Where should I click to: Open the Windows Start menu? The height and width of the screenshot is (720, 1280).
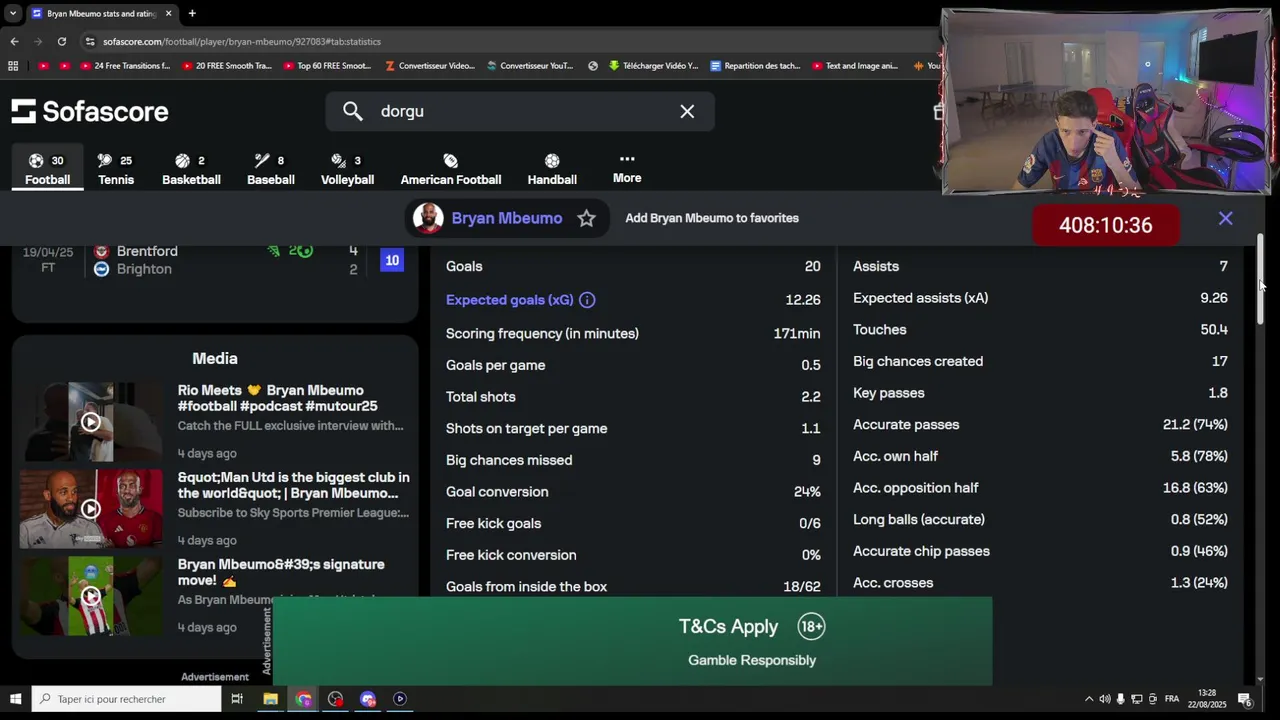pyautogui.click(x=15, y=699)
